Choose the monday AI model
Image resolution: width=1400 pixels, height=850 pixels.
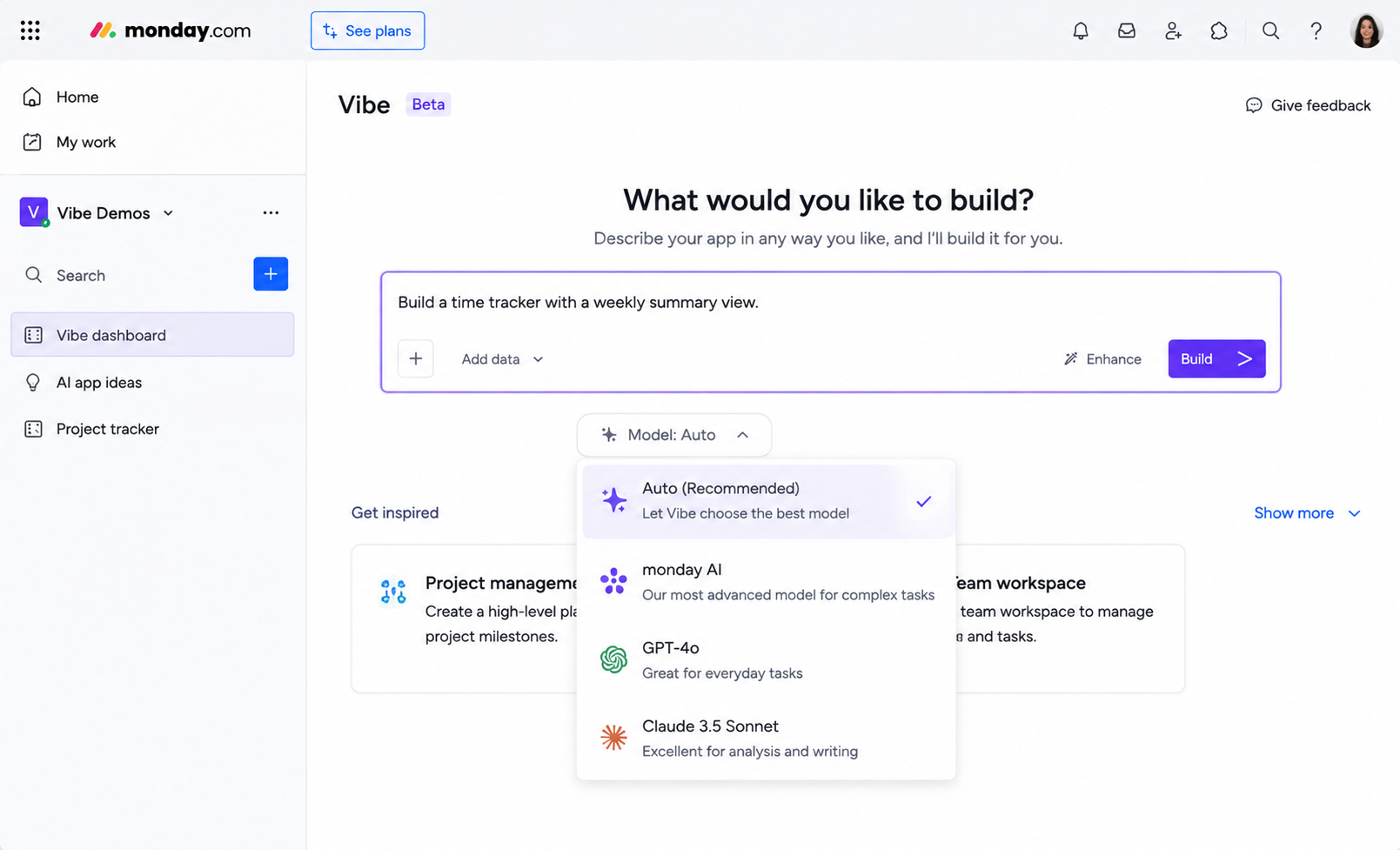pos(767,581)
